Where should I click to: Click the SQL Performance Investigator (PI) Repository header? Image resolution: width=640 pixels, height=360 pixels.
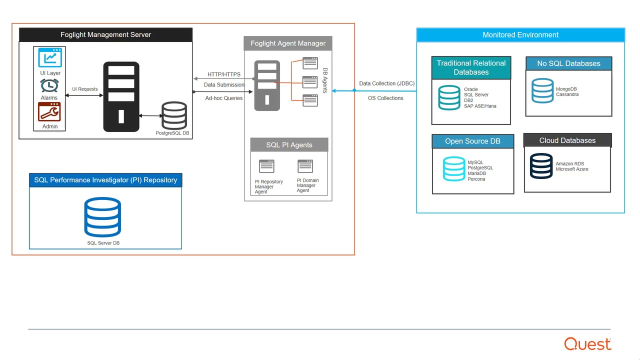point(106,180)
